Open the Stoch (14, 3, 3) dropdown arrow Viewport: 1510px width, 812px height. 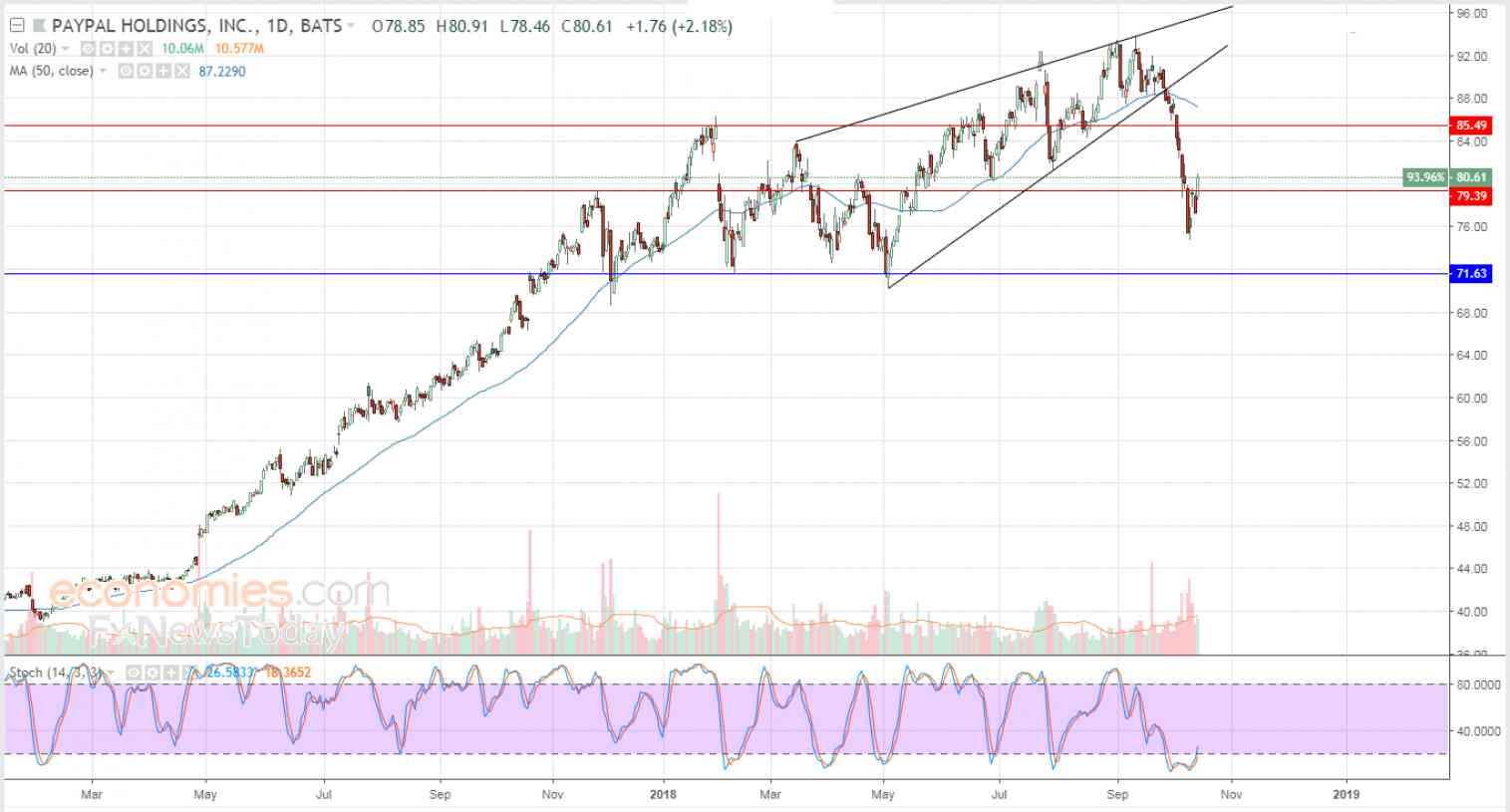[113, 673]
